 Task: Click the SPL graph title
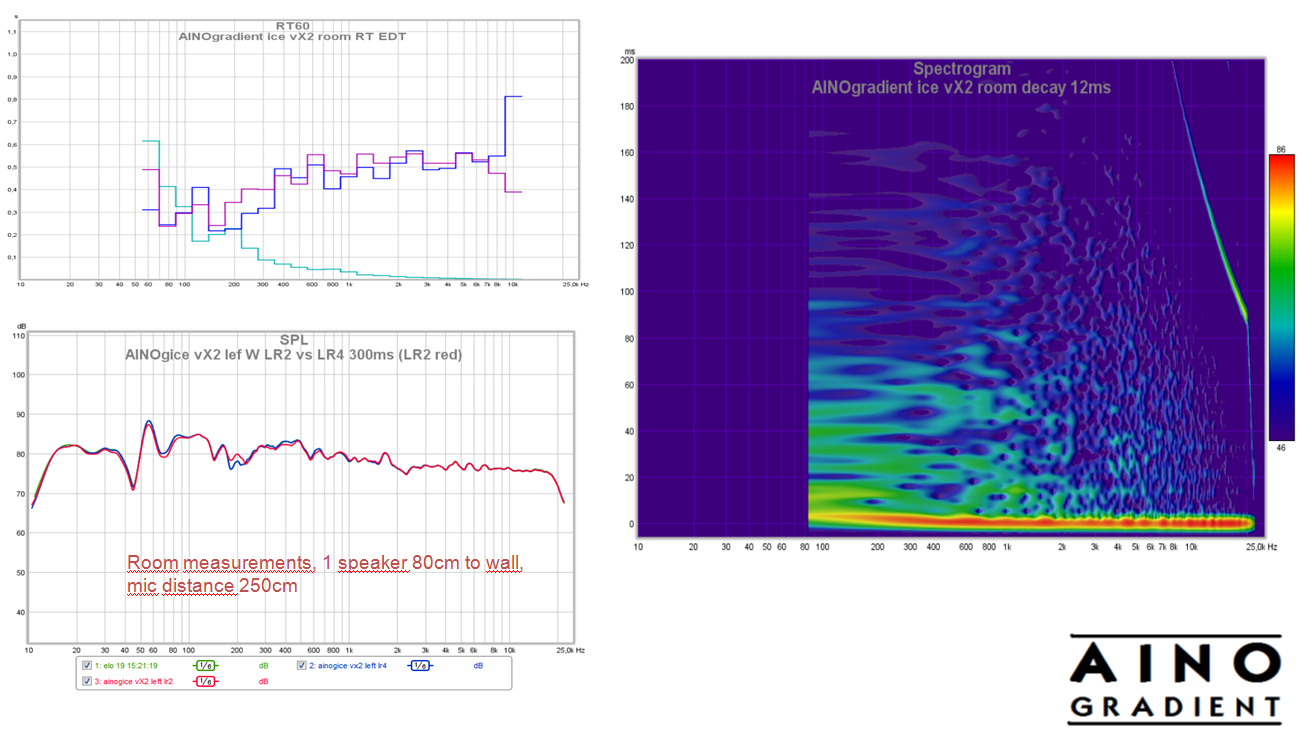point(293,341)
